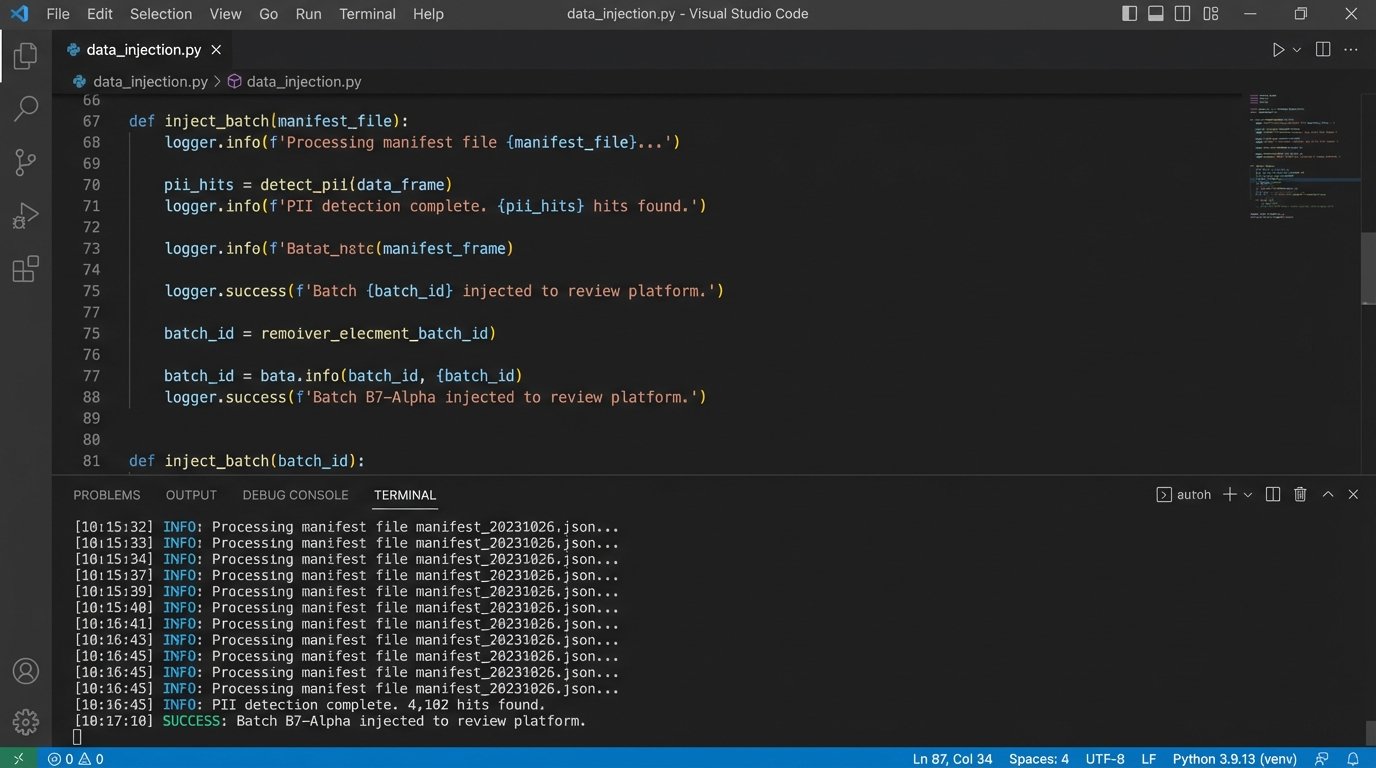
Task: Split the terminal pane
Action: click(x=1271, y=494)
